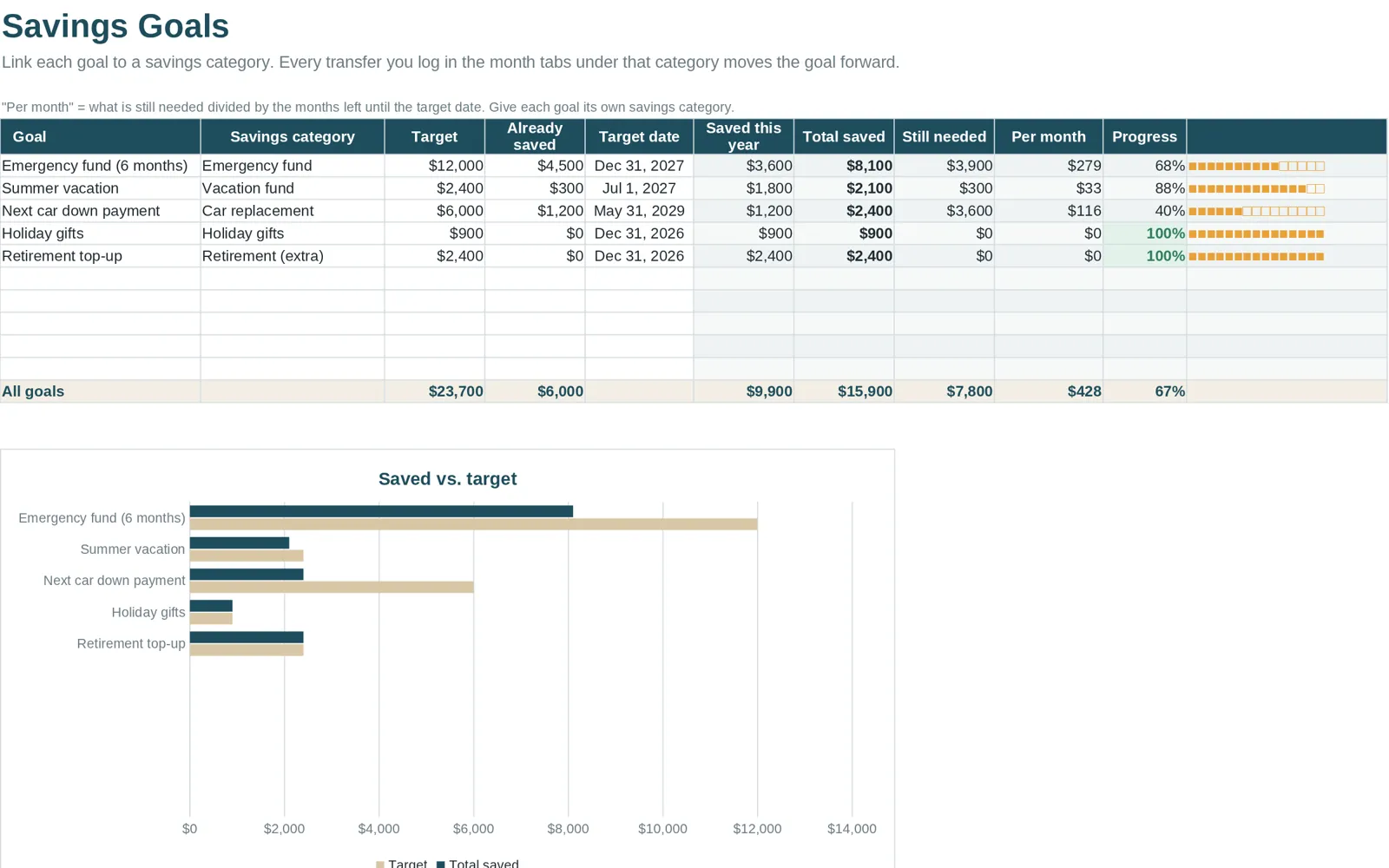Image resolution: width=1389 pixels, height=868 pixels.
Task: Select the Next car down payment progress bar
Action: (x=1256, y=211)
